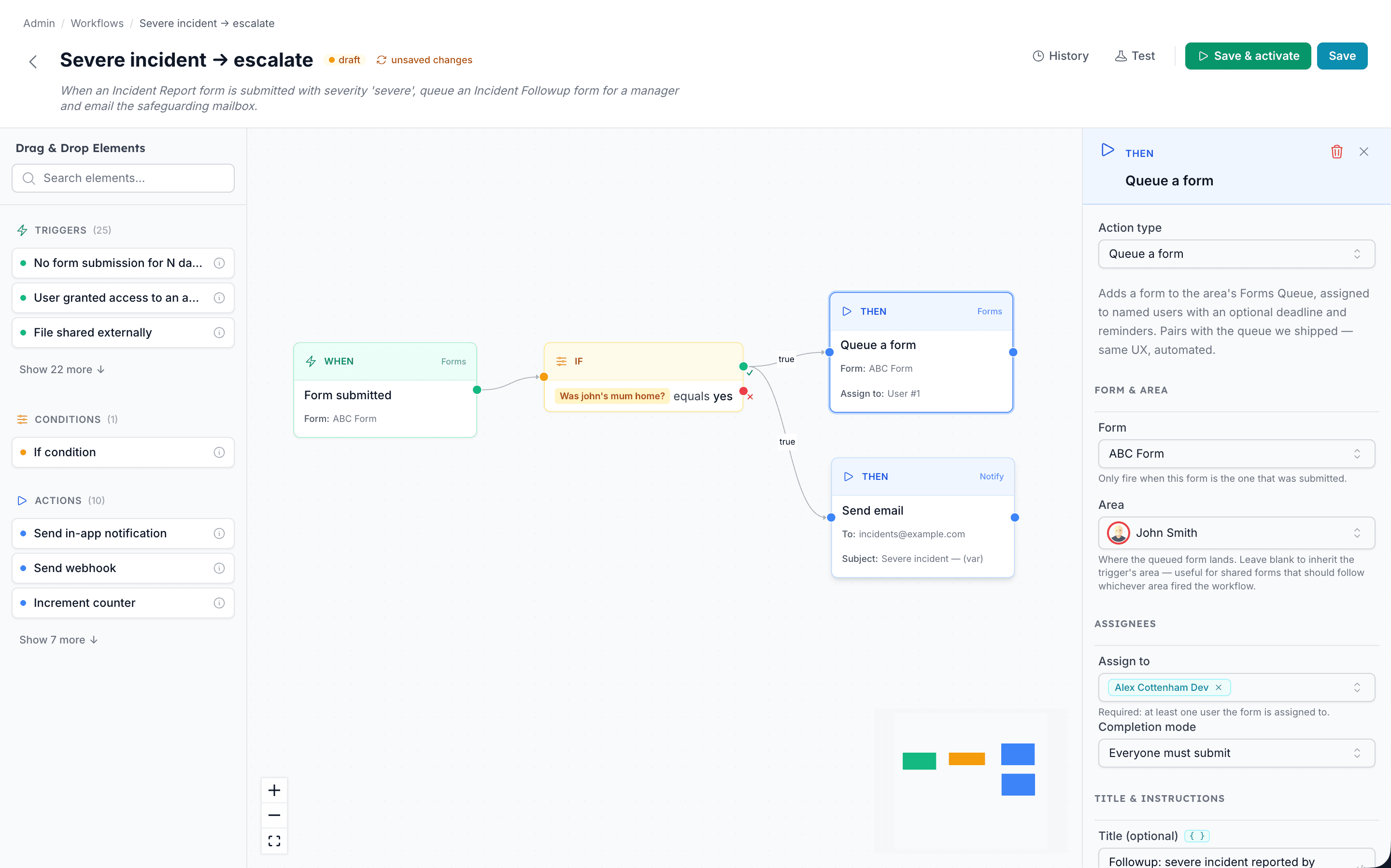Open the Test runner
Image resolution: width=1391 pixels, height=868 pixels.
1135,56
